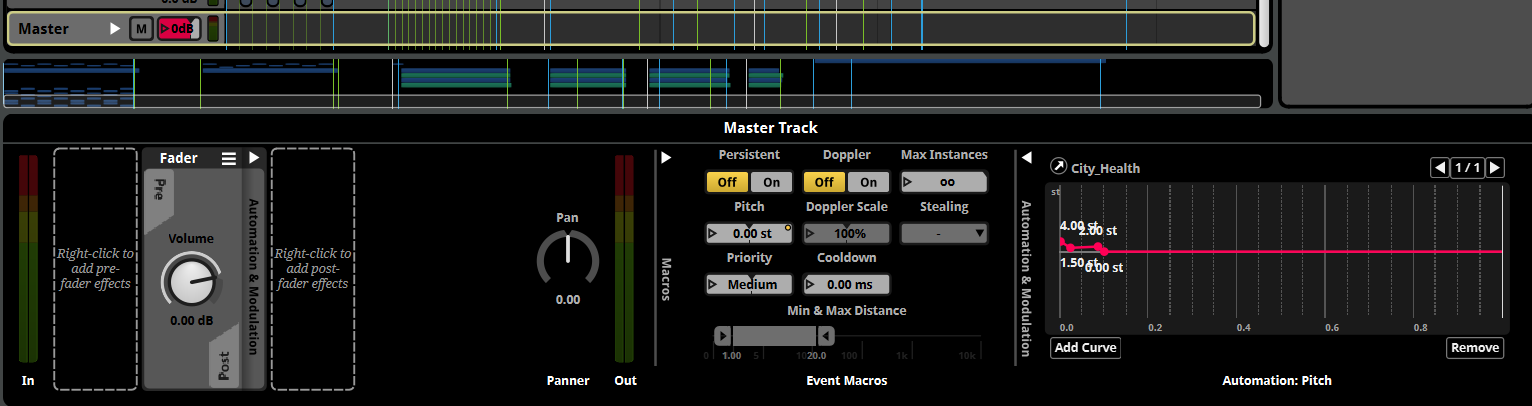1532x406 pixels.
Task: Click the Master track 0dB volume control
Action: coord(179,29)
